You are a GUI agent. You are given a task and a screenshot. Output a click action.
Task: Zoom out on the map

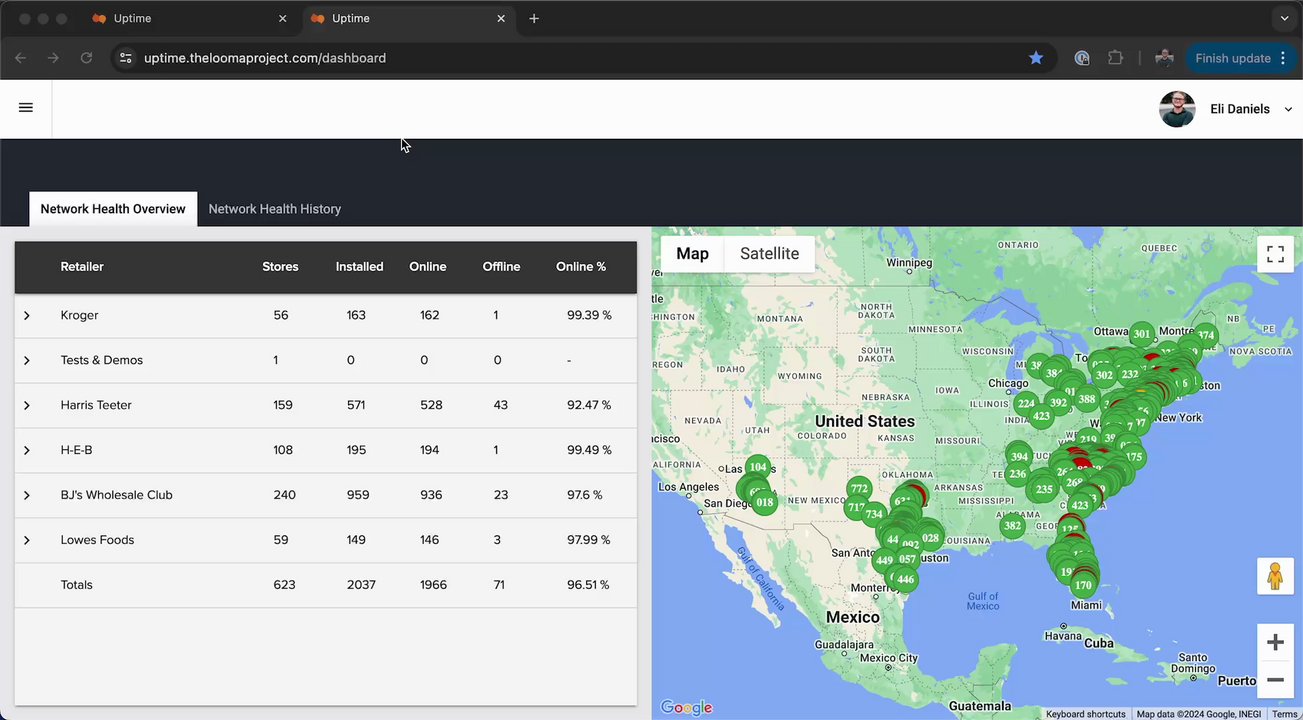click(x=1275, y=679)
